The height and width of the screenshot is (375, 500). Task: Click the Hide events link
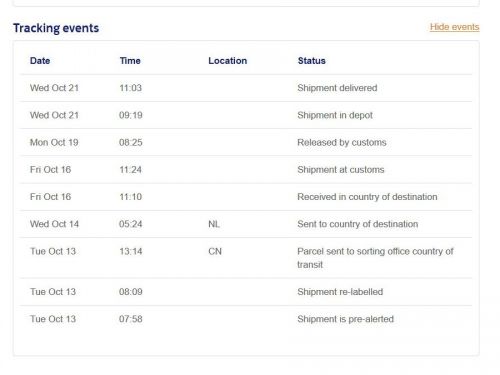[x=454, y=27]
